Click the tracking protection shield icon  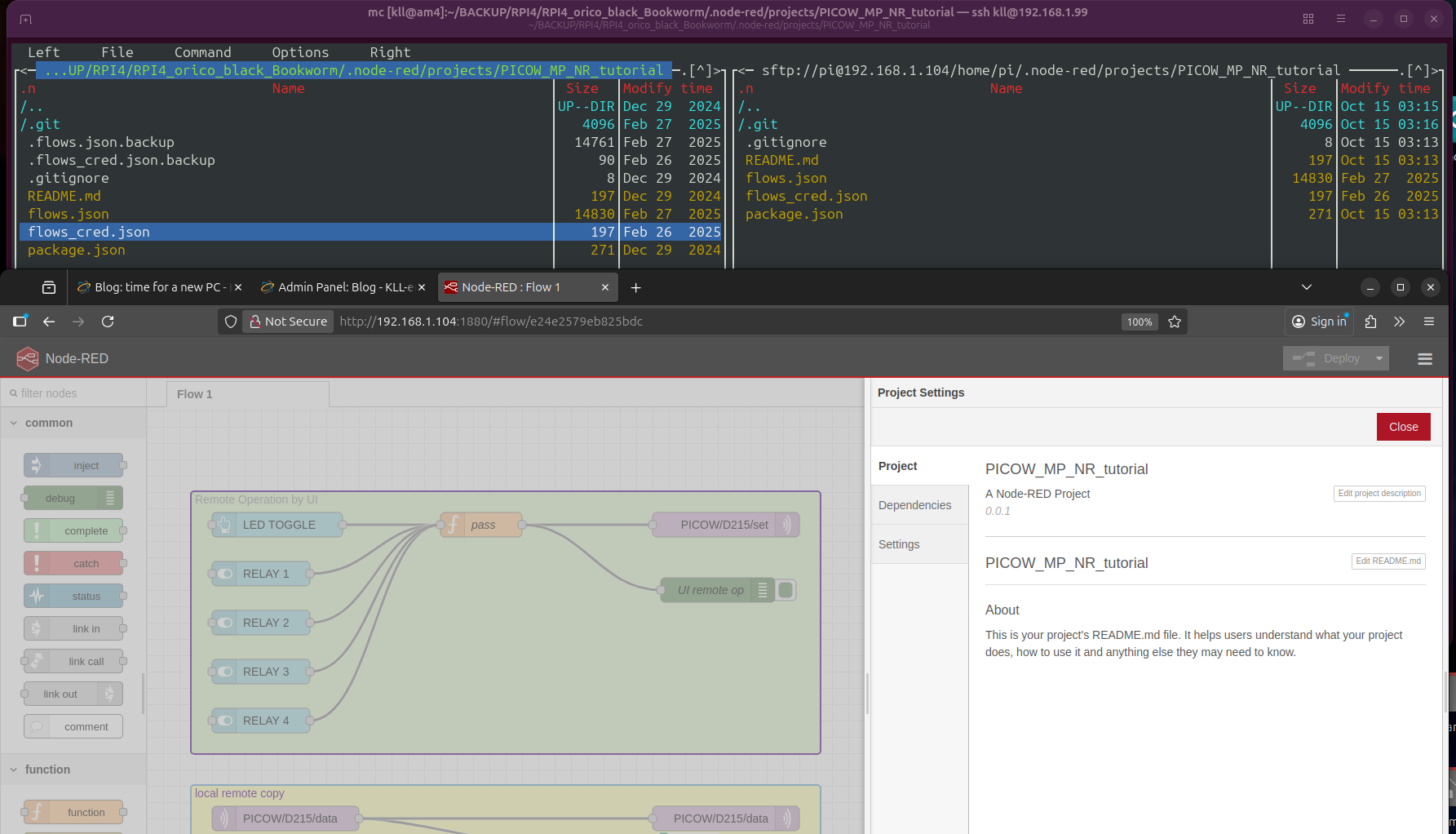point(231,322)
